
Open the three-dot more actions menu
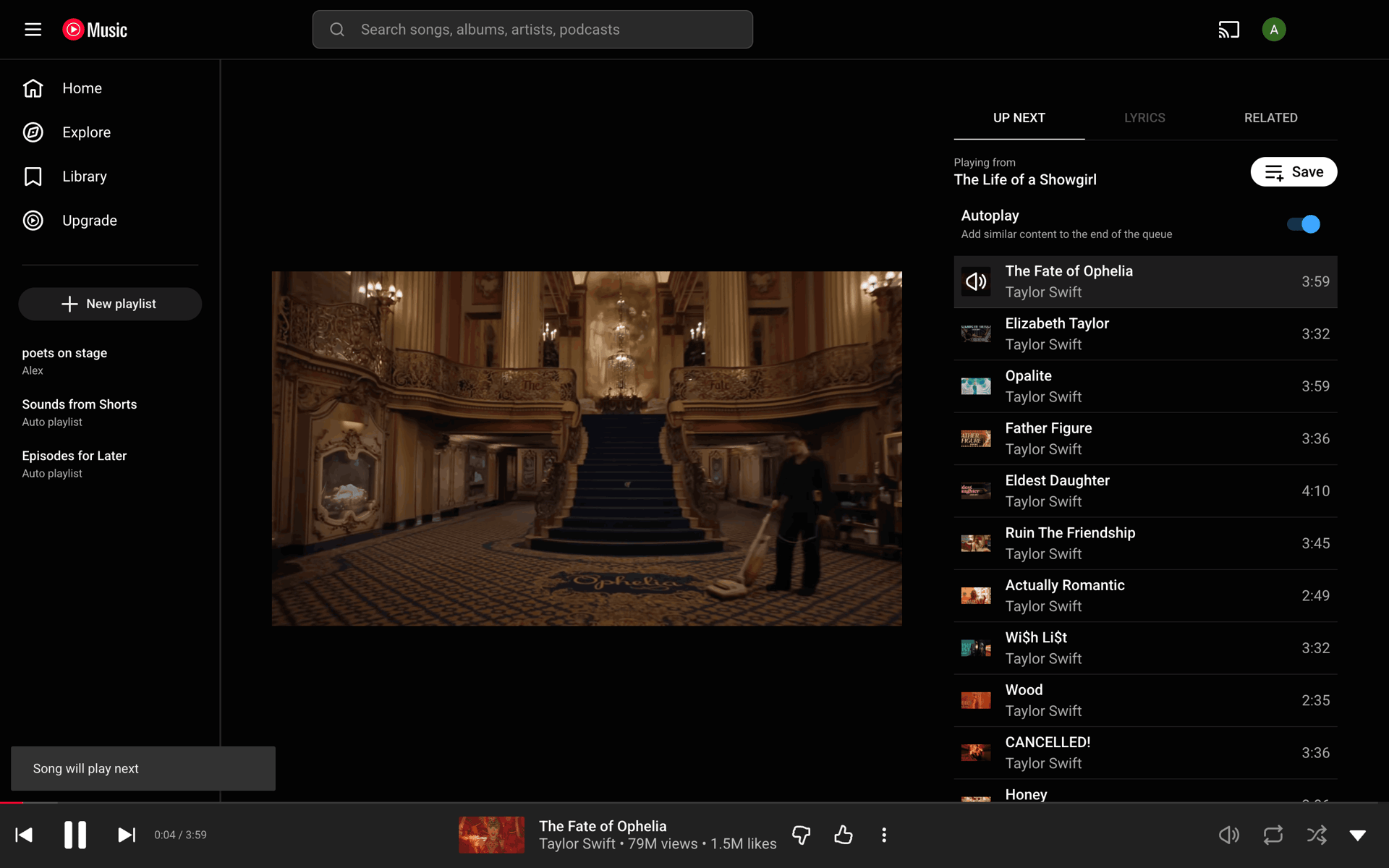pos(884,835)
